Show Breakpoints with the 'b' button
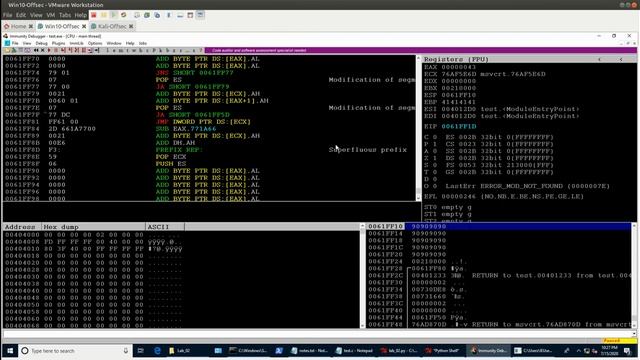 [x=168, y=50]
